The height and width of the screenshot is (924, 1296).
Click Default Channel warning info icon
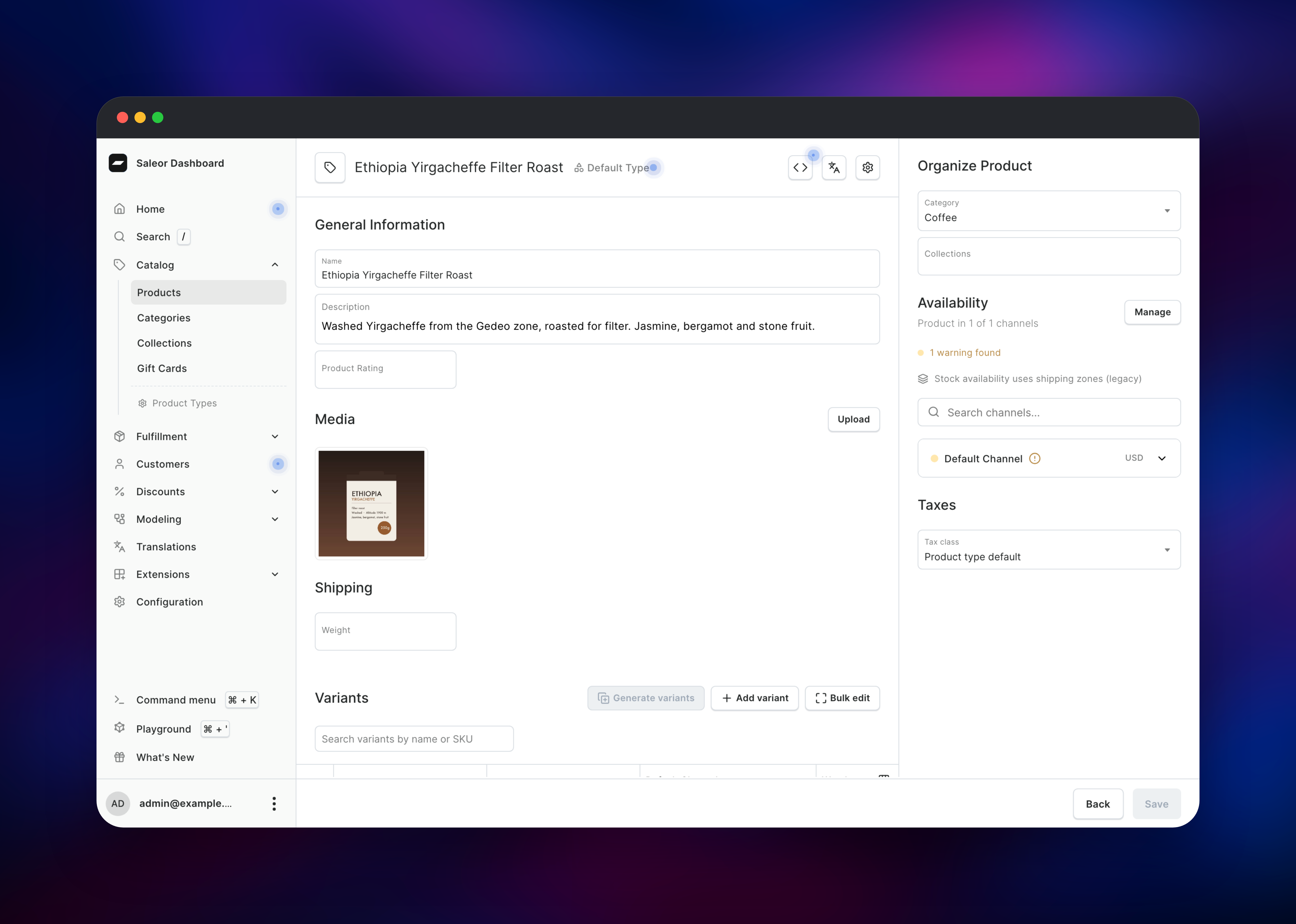1035,459
